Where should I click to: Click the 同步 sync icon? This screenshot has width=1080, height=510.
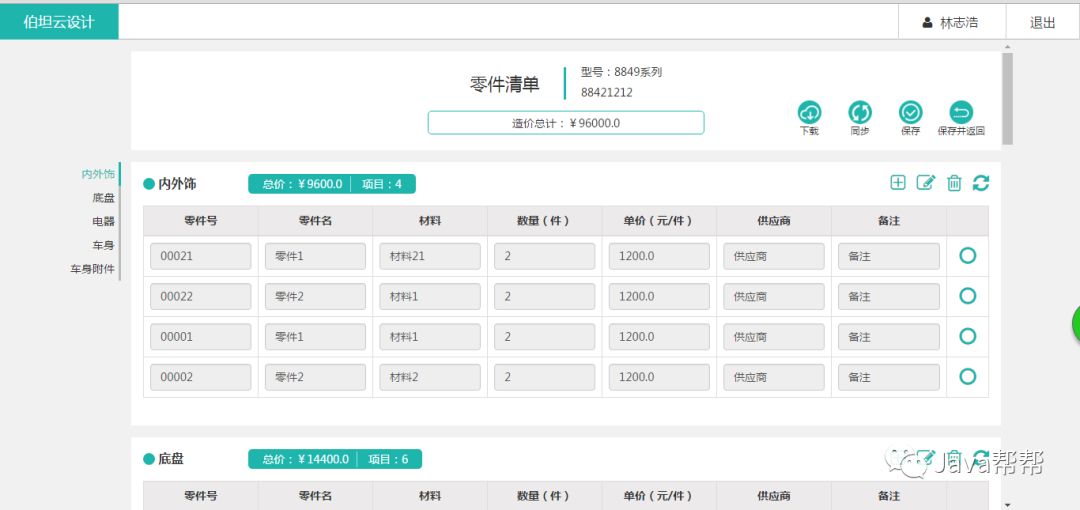coord(860,113)
